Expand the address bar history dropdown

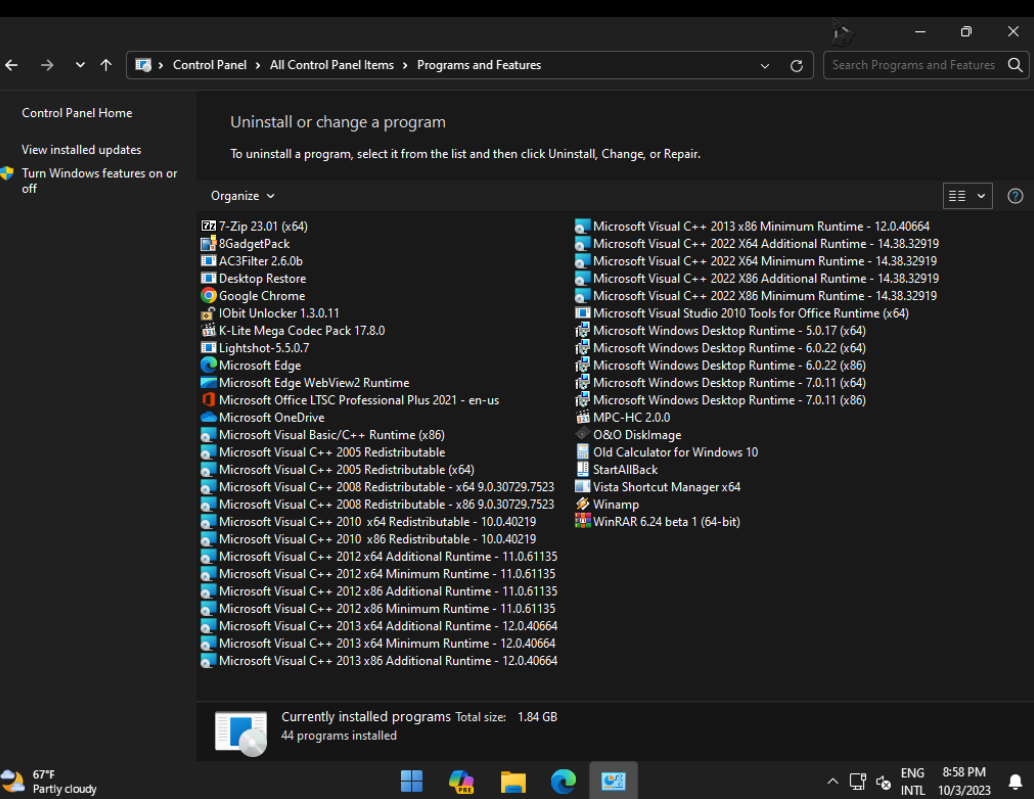(765, 65)
